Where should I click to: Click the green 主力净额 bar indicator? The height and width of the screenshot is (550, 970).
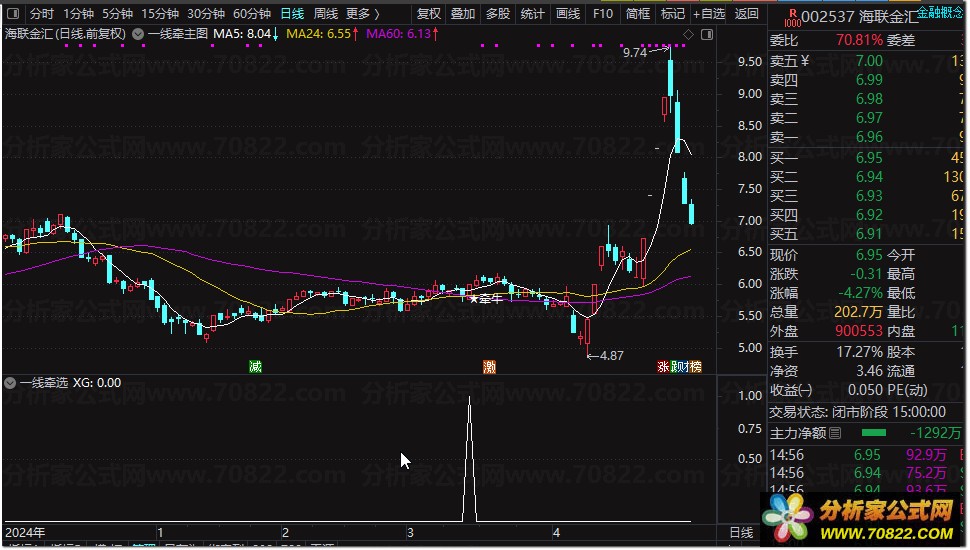pyautogui.click(x=873, y=433)
